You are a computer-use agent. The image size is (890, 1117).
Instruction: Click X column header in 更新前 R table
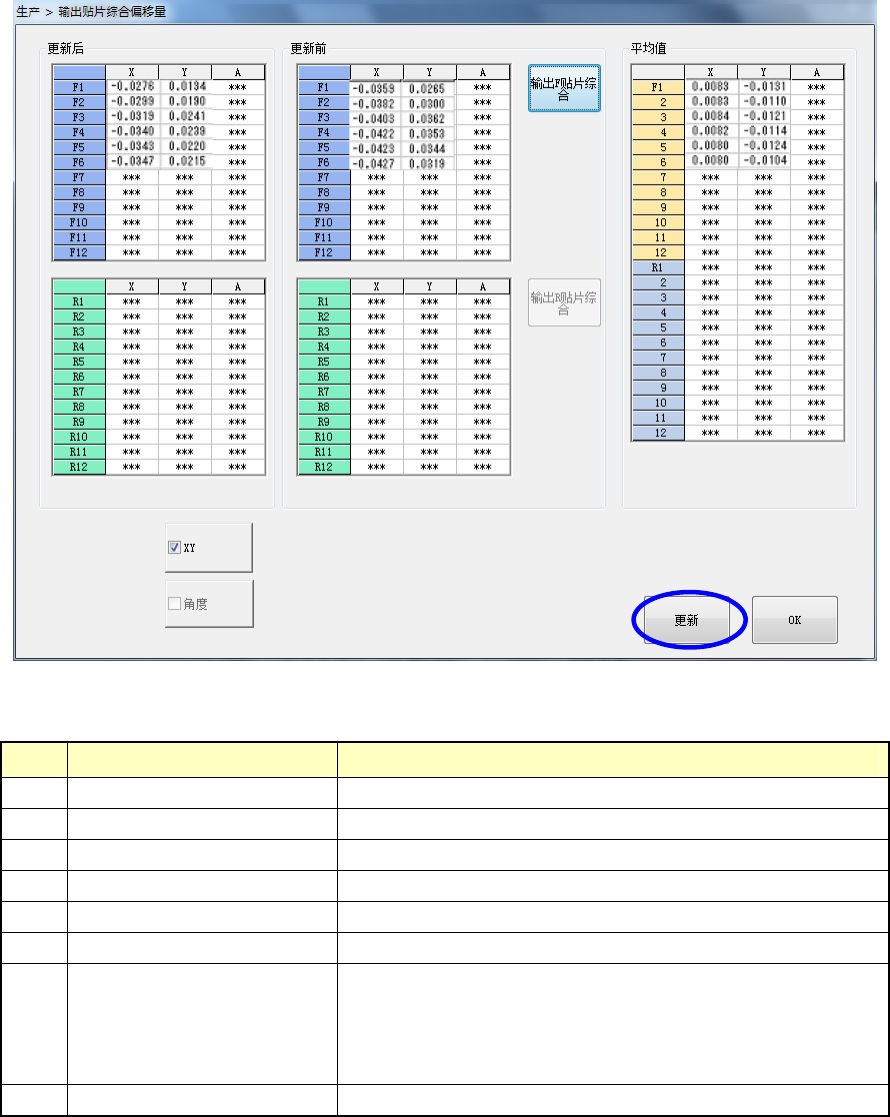pos(376,286)
